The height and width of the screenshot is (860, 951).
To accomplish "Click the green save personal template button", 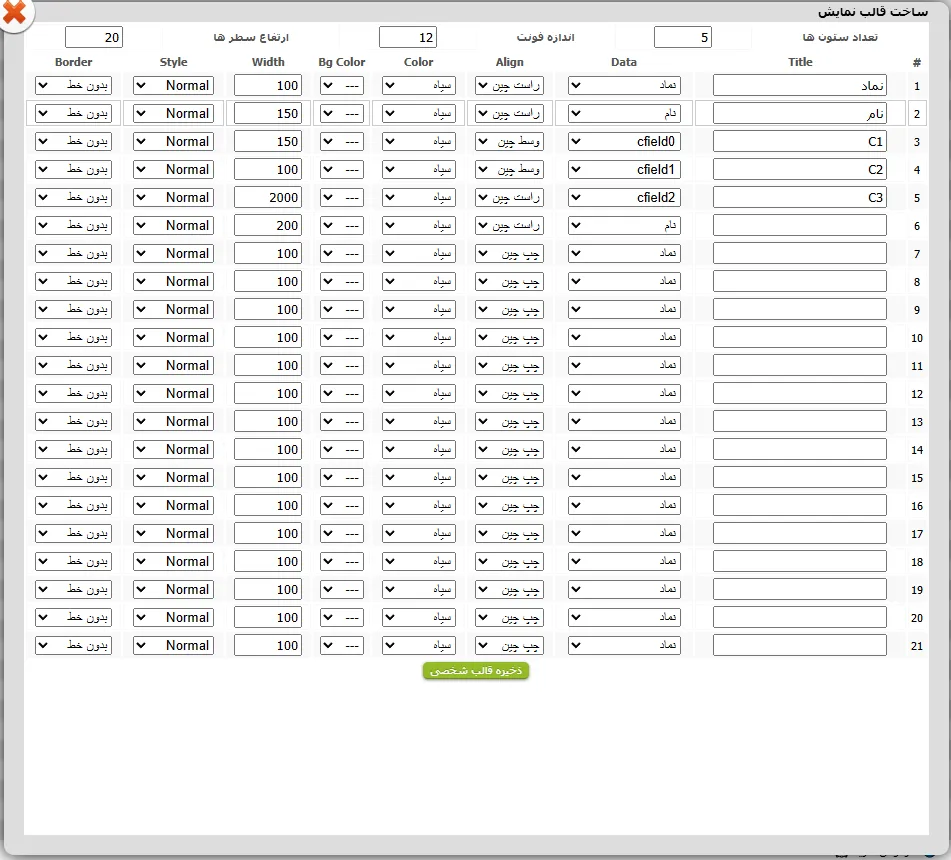I will pyautogui.click(x=476, y=671).
